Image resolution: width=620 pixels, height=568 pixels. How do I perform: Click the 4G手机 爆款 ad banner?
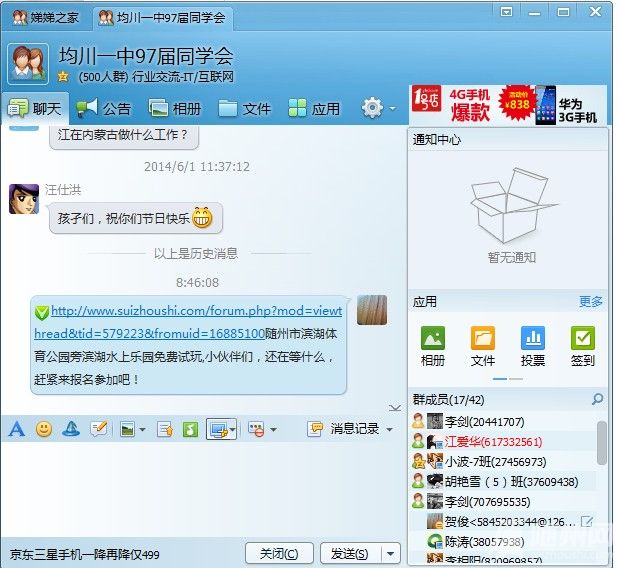(x=508, y=105)
